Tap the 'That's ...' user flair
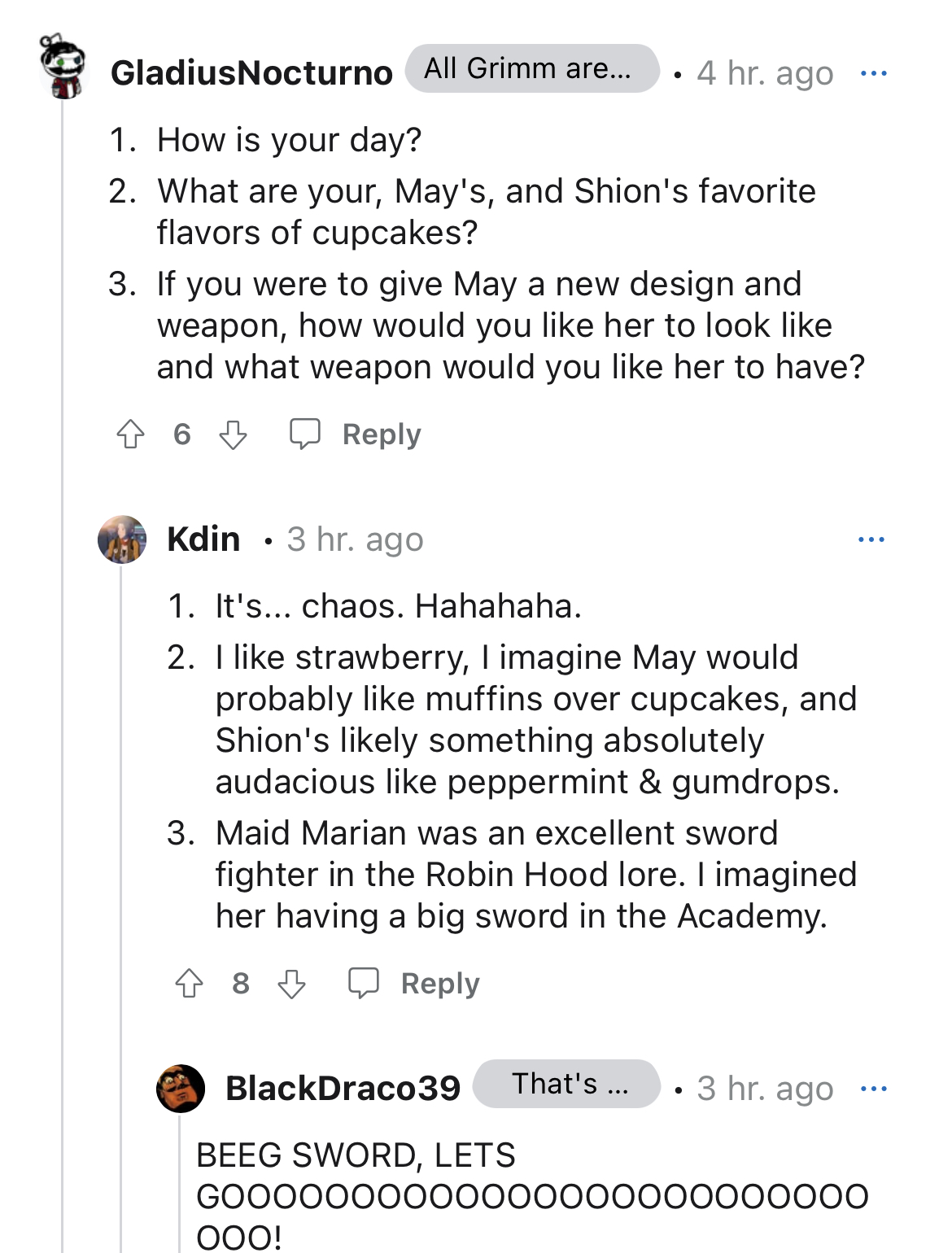The image size is (952, 1253). click(x=566, y=1084)
